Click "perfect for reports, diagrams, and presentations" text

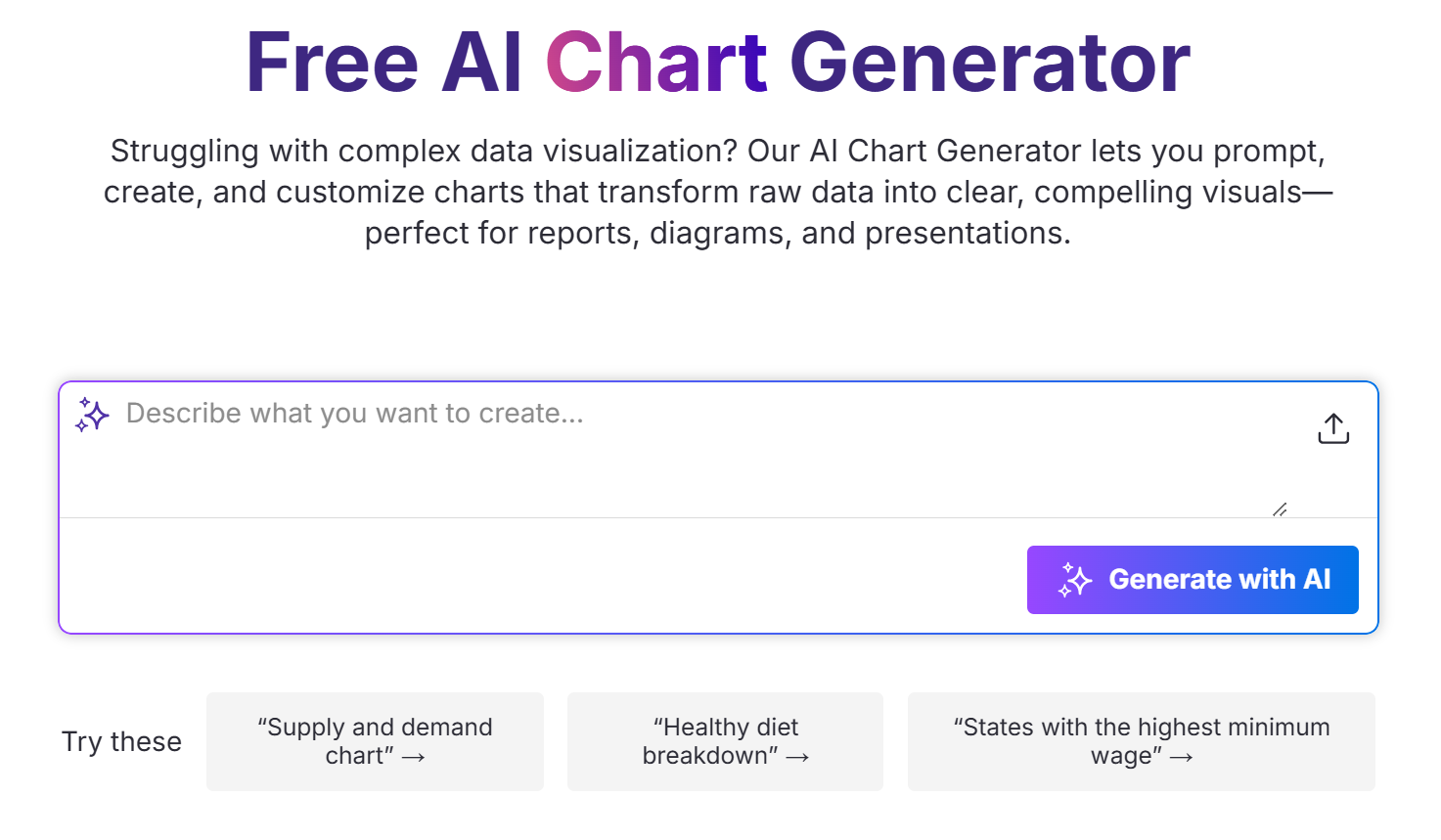click(717, 234)
